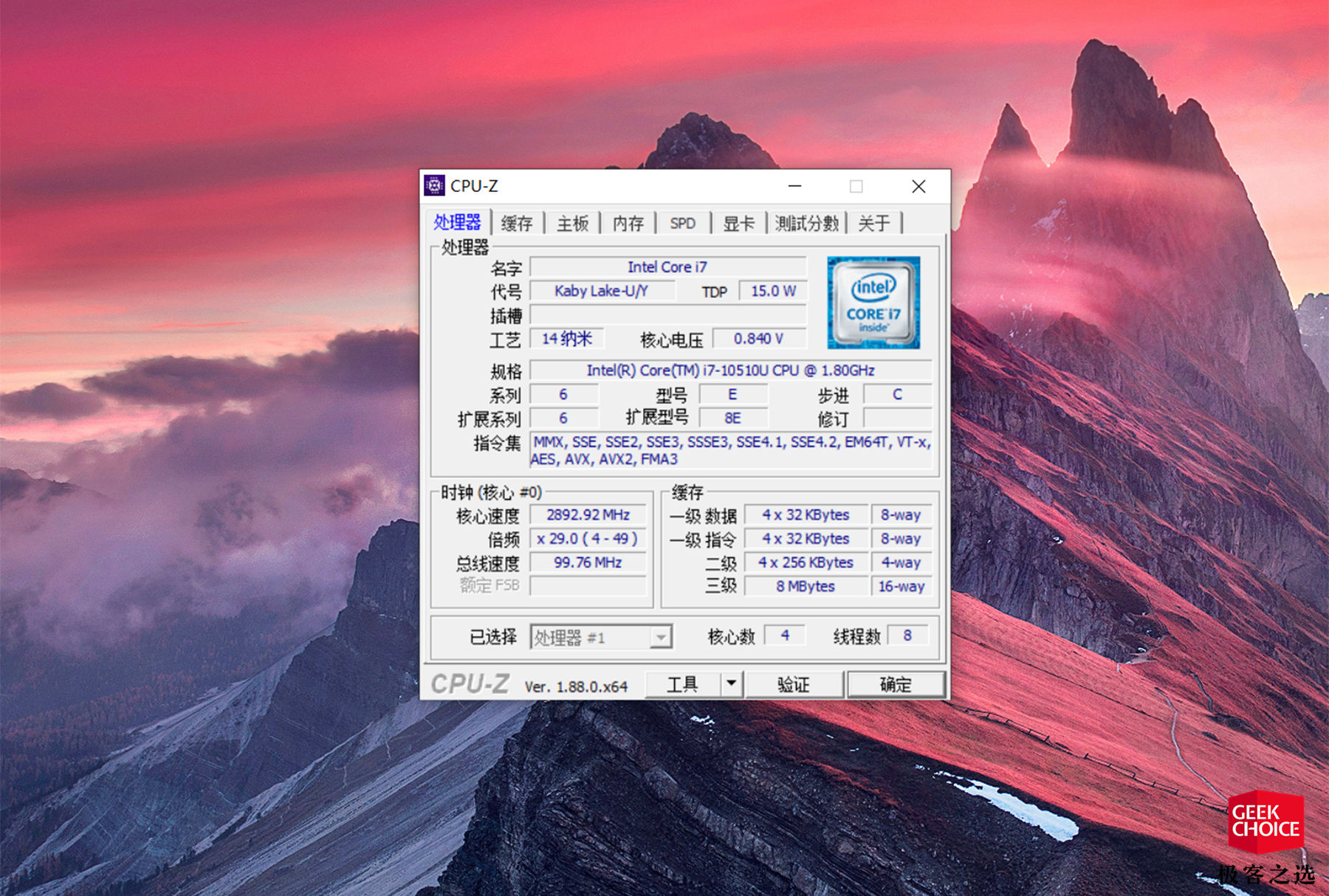Minimize the CPU-Z window

[x=794, y=186]
